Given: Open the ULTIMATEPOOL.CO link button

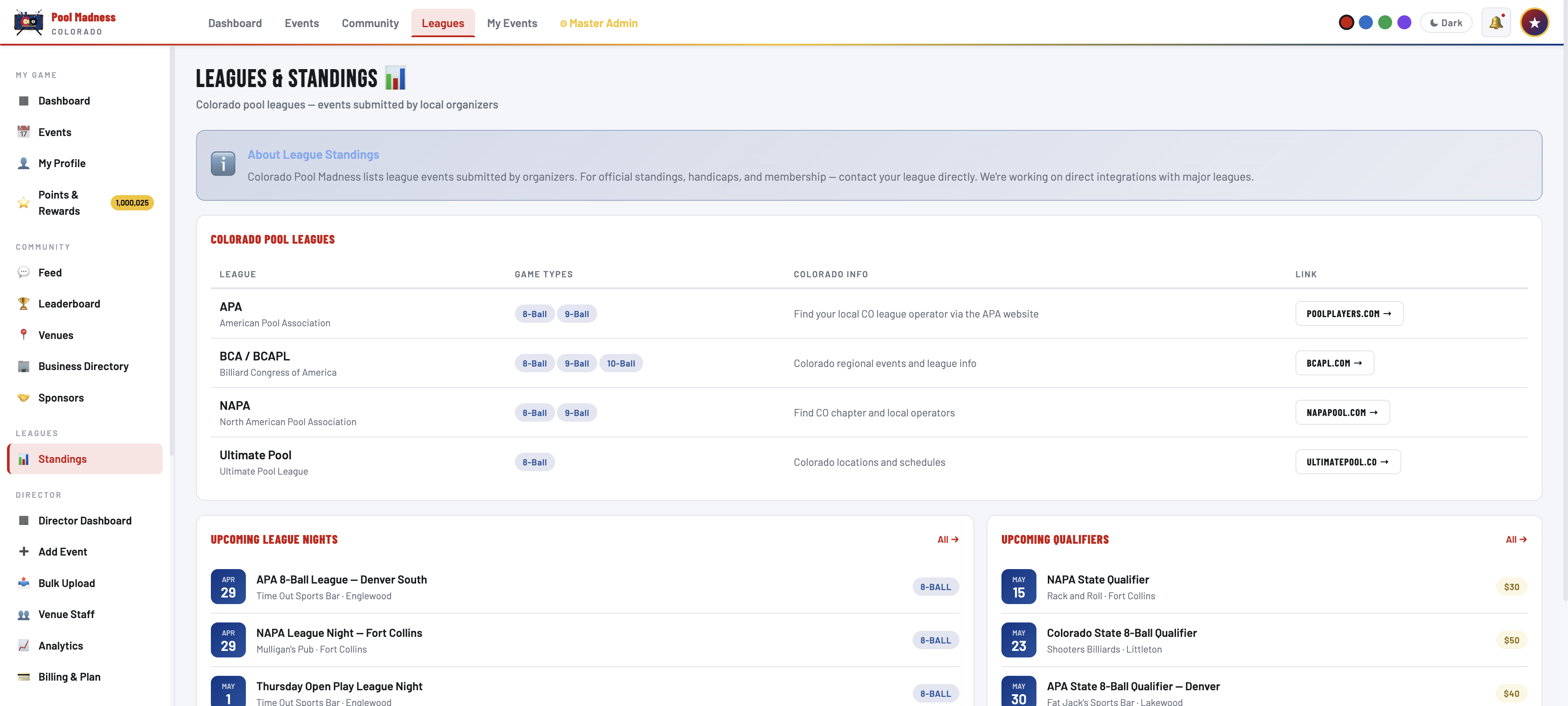Looking at the screenshot, I should [x=1347, y=461].
